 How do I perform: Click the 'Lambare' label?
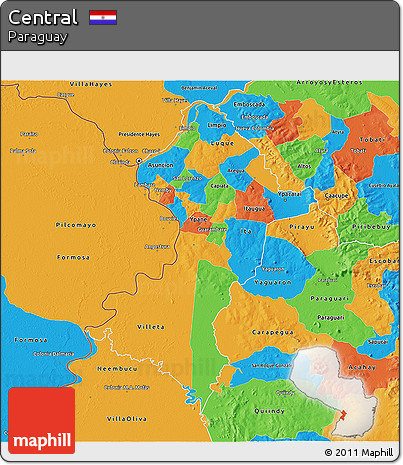tap(145, 185)
